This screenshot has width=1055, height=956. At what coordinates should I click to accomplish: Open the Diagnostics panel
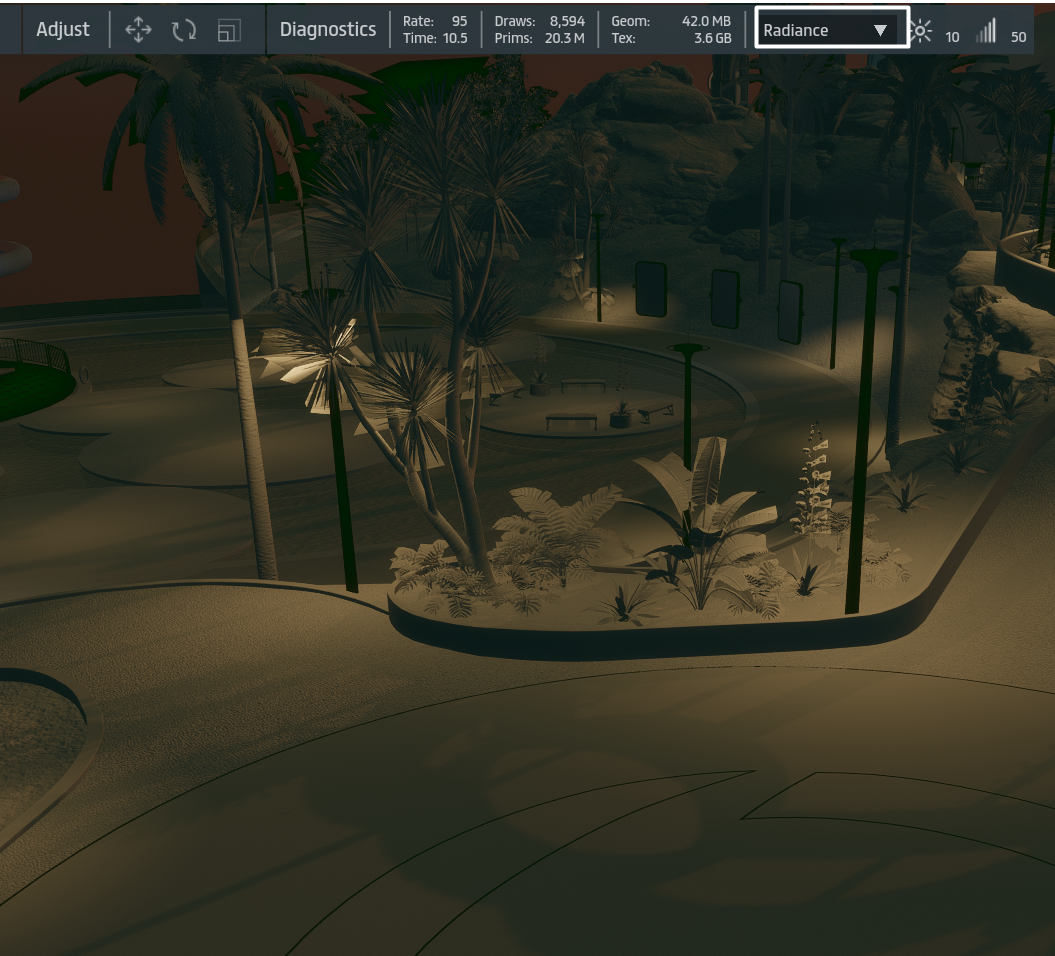[x=328, y=30]
